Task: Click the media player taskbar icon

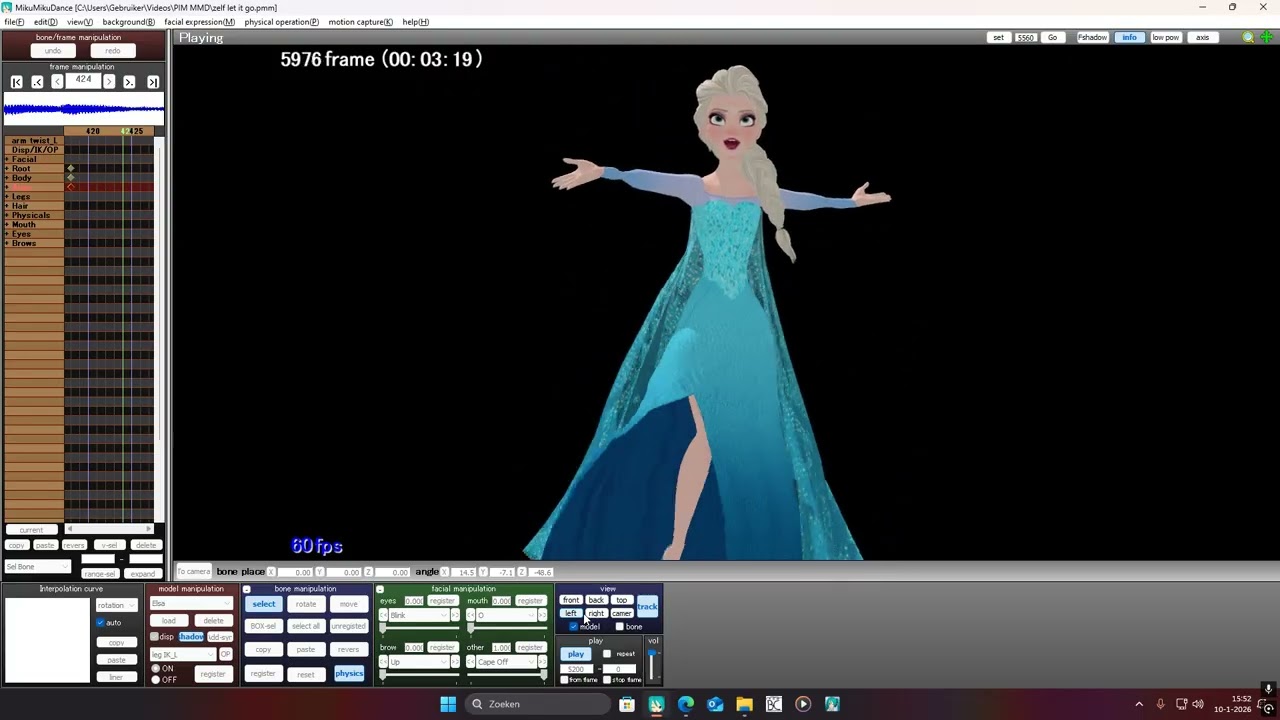Action: 803,704
